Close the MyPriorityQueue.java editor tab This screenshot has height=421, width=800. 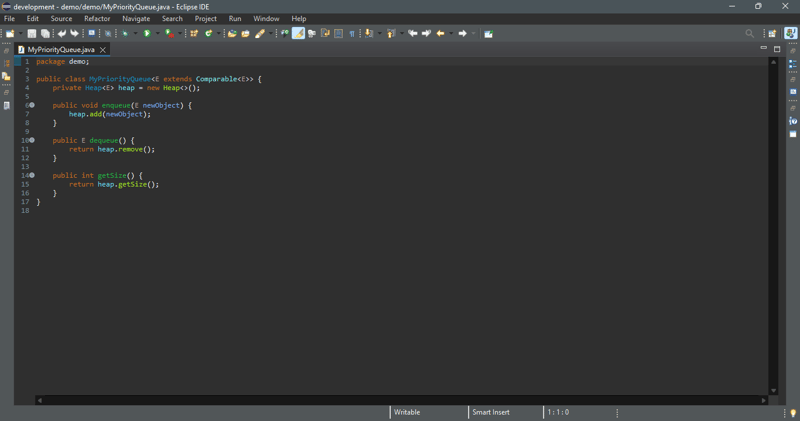tap(103, 49)
